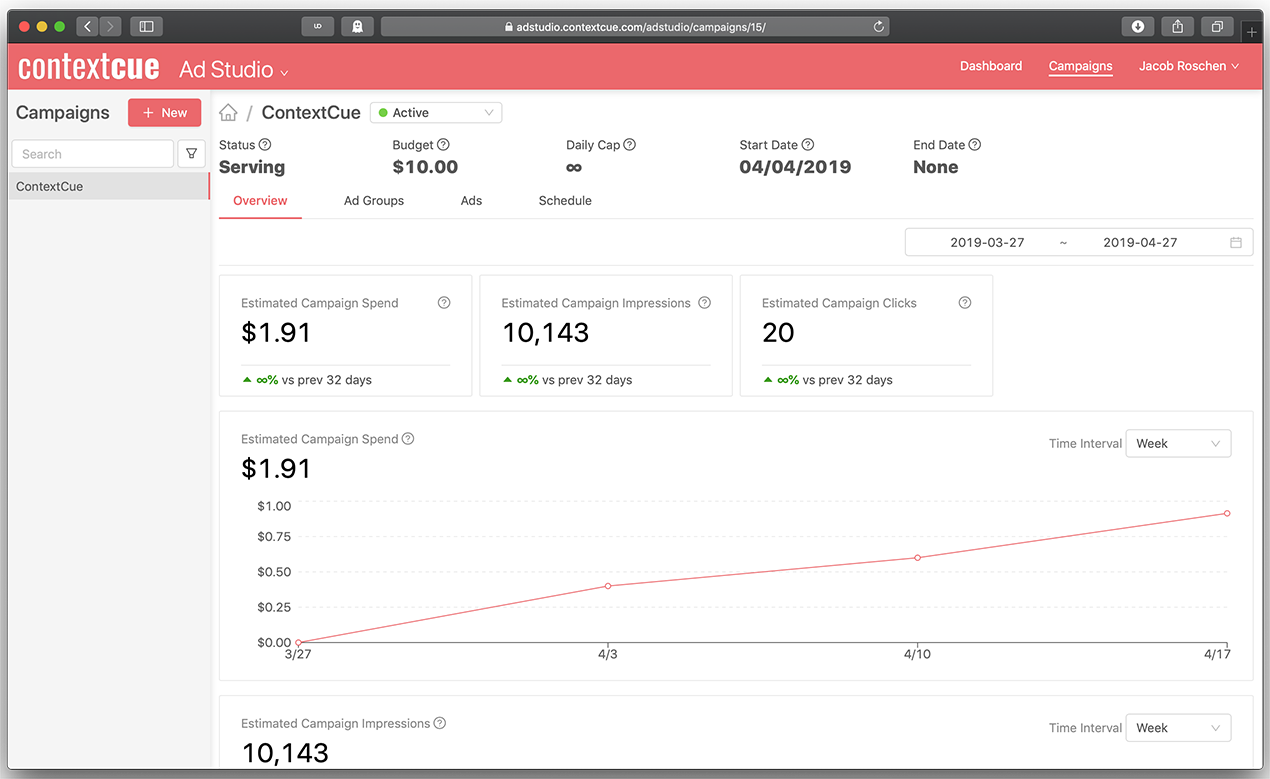Viewport: 1270px width, 779px height.
Task: Set start date 2019-03-27 field
Action: click(987, 242)
